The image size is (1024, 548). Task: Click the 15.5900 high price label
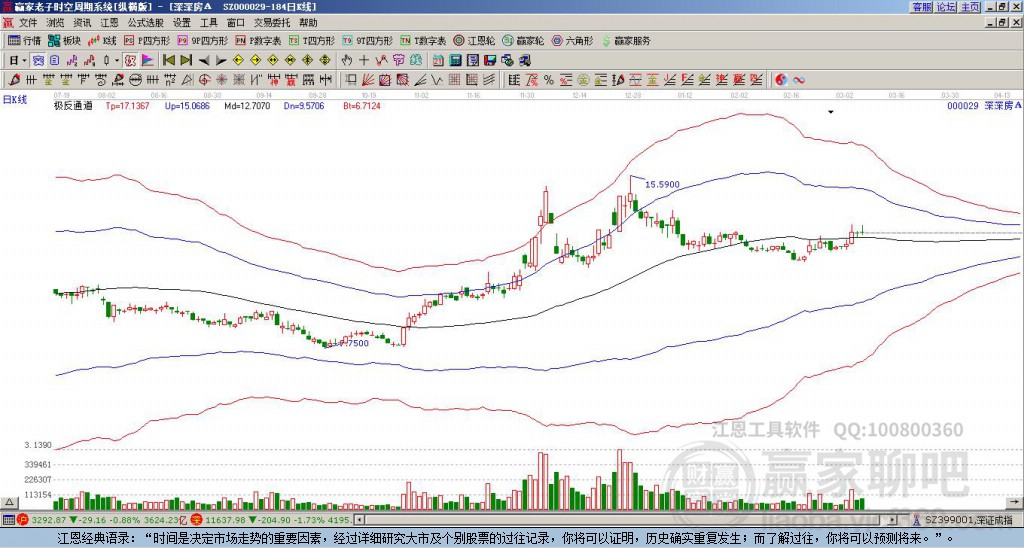(662, 185)
